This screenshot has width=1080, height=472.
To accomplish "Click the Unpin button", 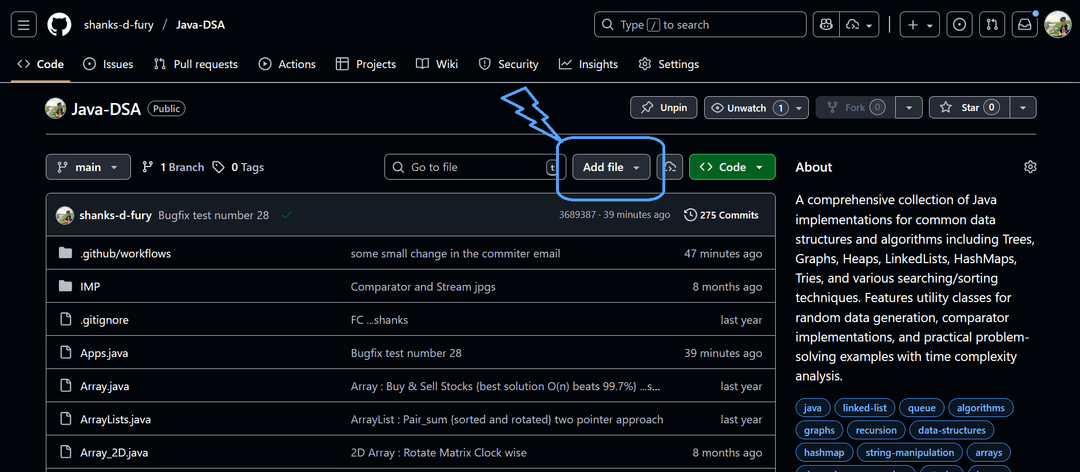I will [663, 107].
